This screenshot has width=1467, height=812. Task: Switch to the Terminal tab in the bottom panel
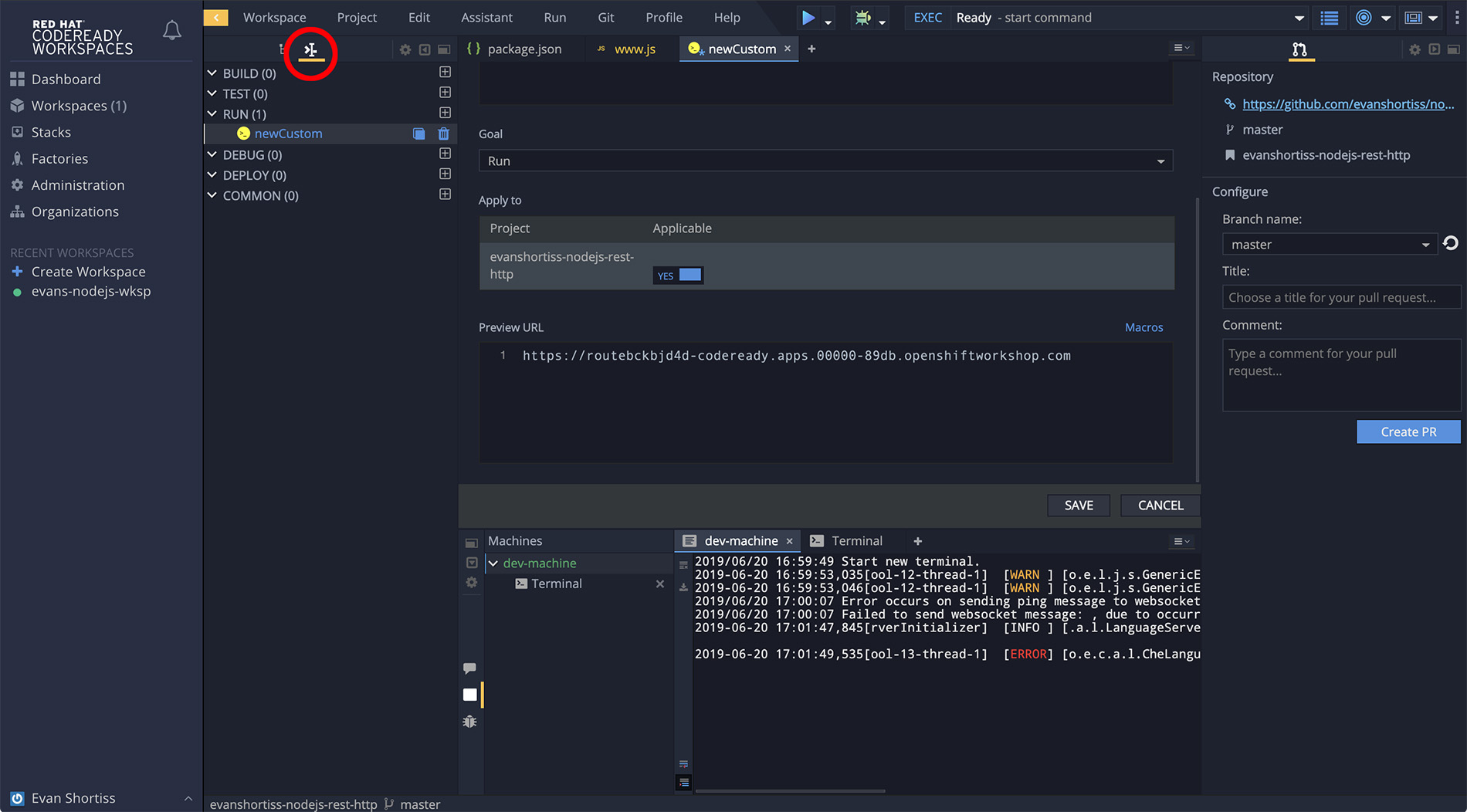point(848,541)
